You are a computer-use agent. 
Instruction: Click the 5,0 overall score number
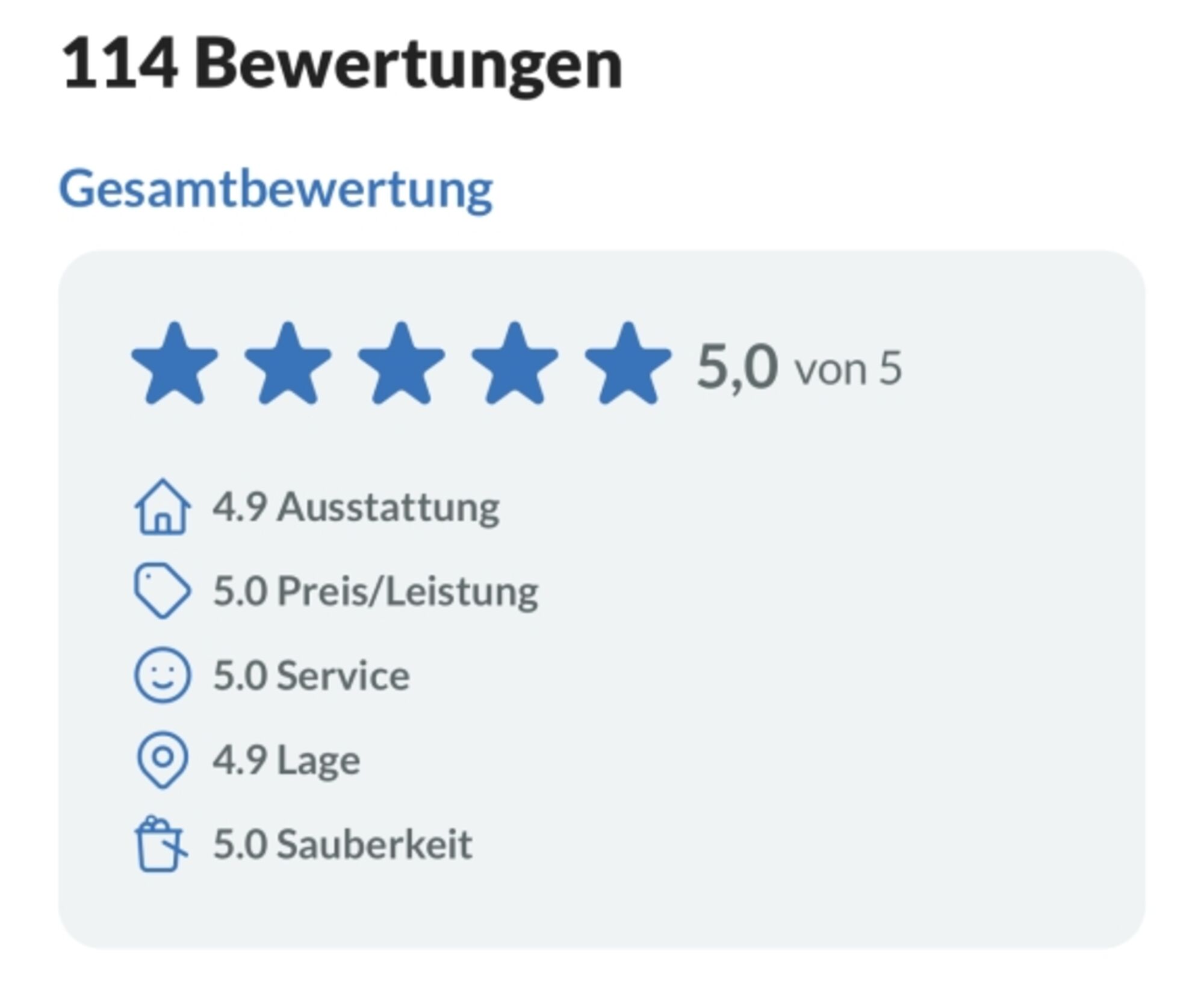(737, 367)
